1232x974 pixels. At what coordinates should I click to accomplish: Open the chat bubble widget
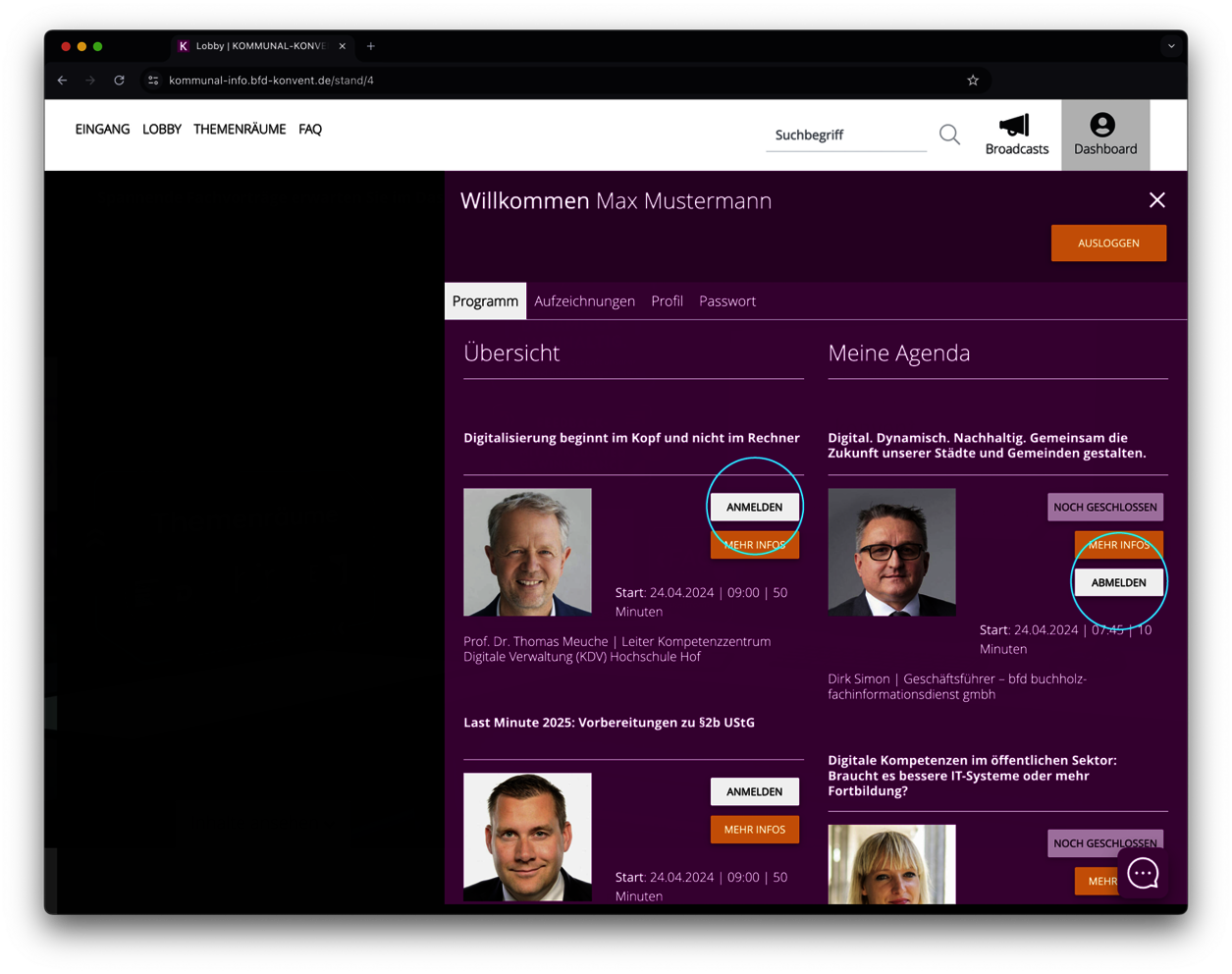tap(1143, 873)
